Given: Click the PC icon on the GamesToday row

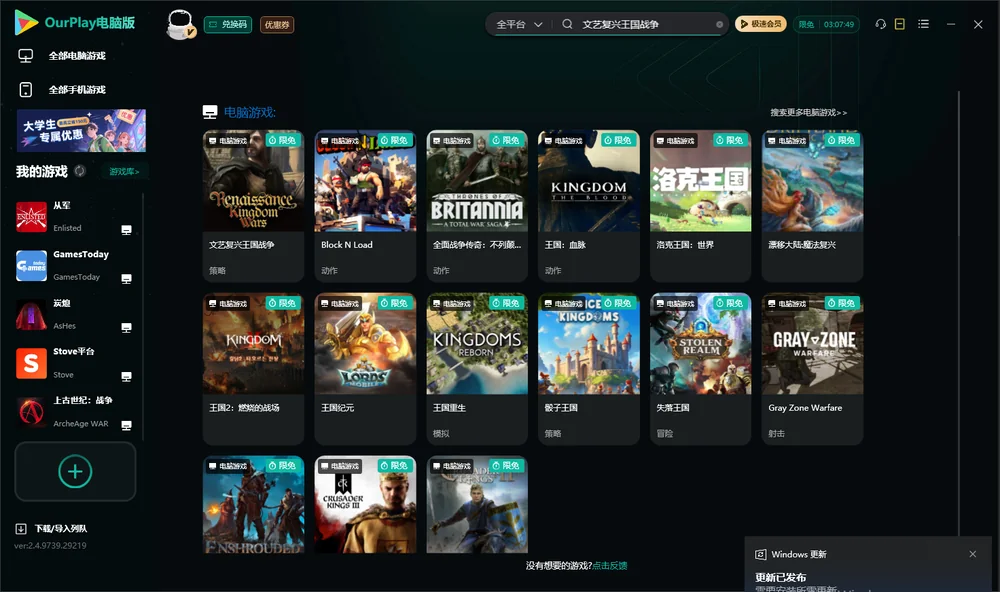Looking at the screenshot, I should pos(126,279).
